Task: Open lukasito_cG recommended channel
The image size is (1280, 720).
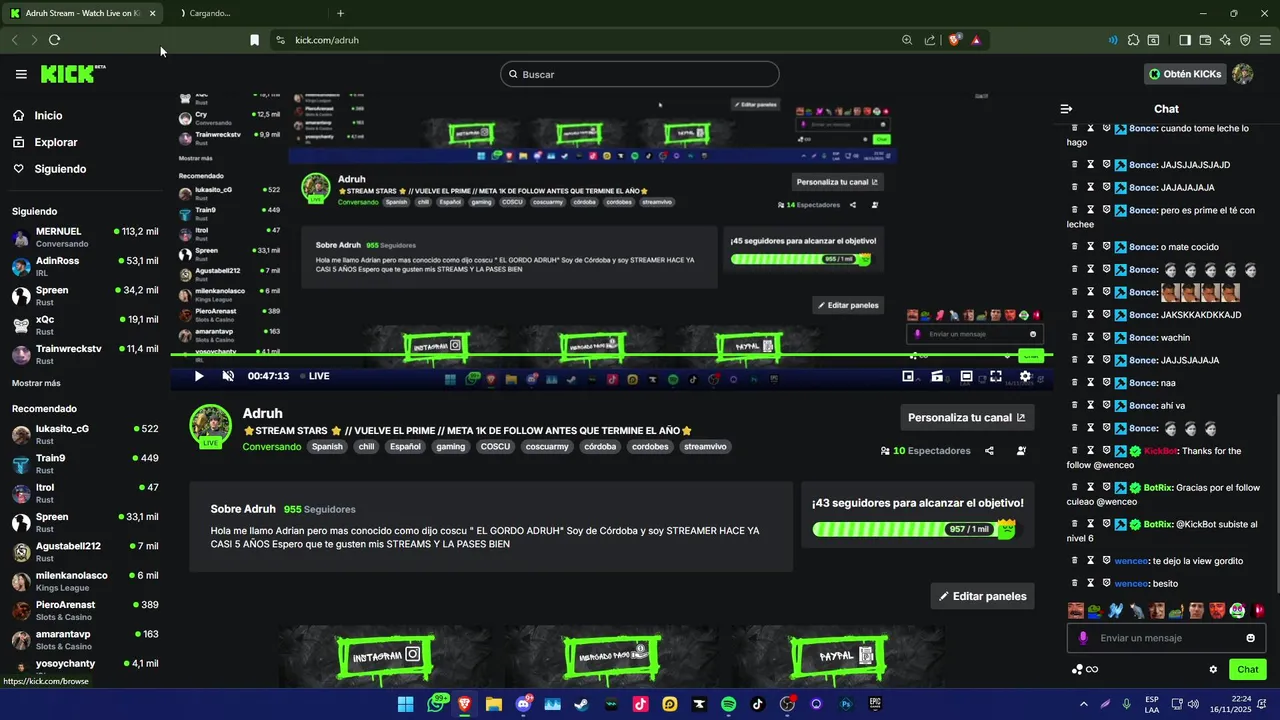Action: click(x=85, y=435)
